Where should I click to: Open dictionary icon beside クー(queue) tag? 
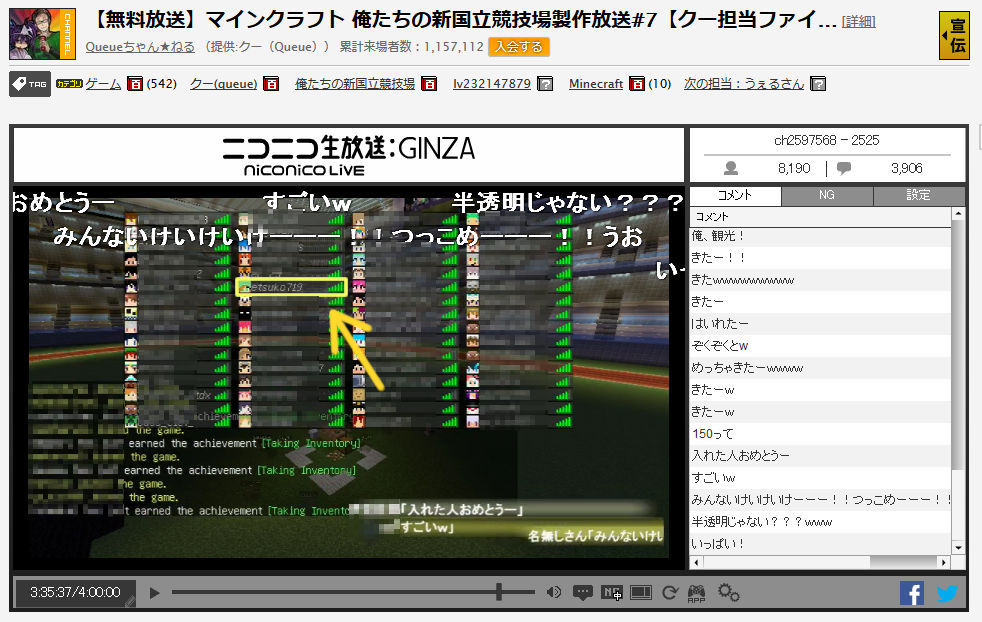click(x=271, y=84)
